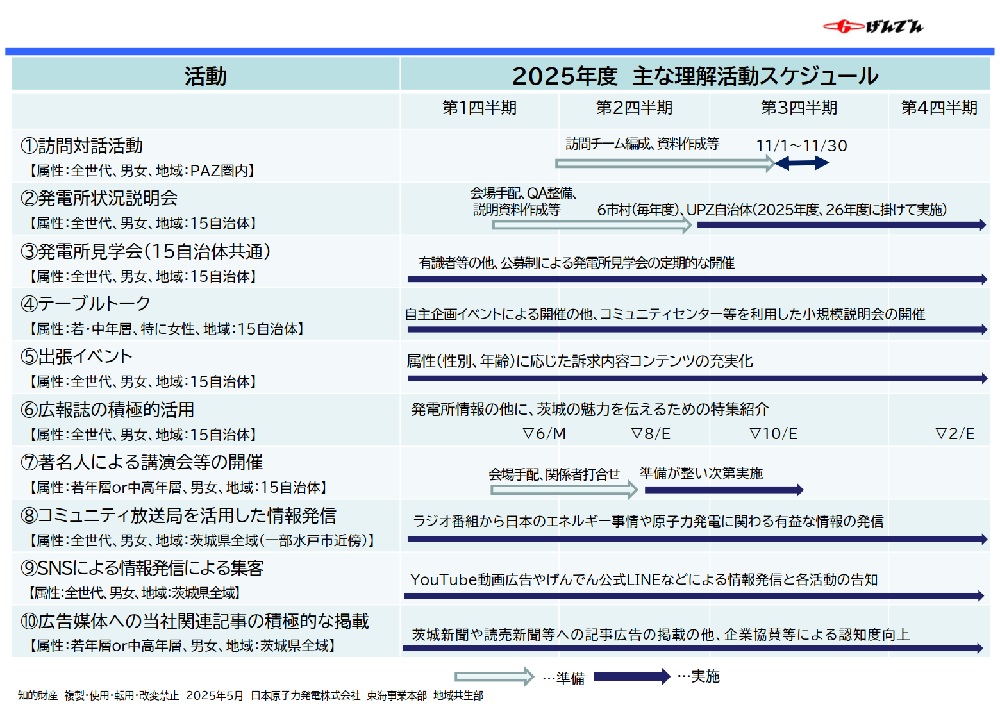
Task: Click the 準備が整い次第実施 label
Action: [x=701, y=473]
